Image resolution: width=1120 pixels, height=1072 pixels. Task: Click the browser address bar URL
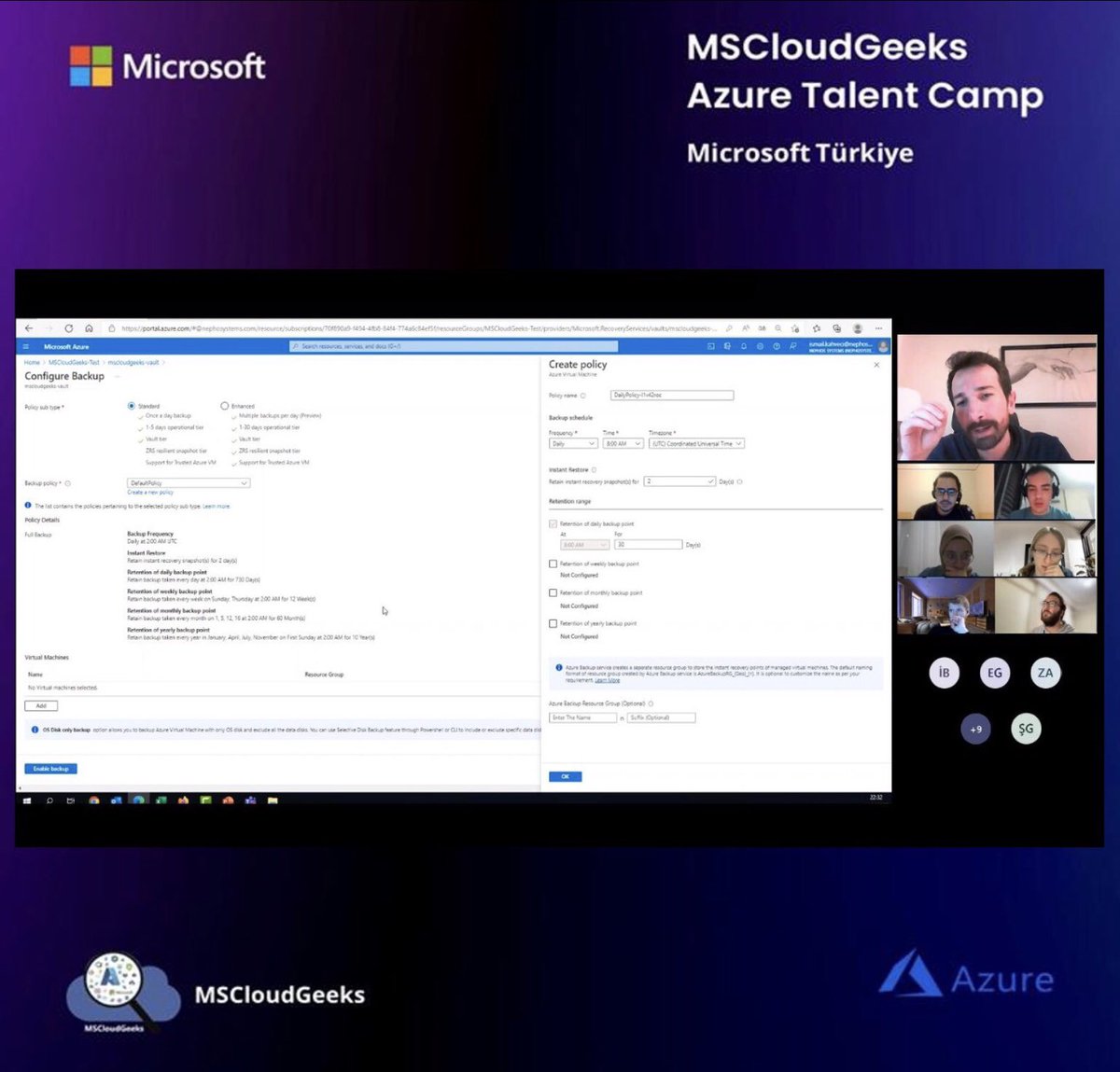(x=418, y=328)
